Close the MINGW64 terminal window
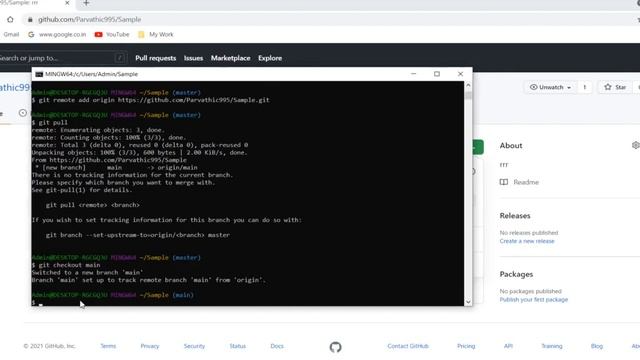This screenshot has width=640, height=360. pyautogui.click(x=460, y=74)
